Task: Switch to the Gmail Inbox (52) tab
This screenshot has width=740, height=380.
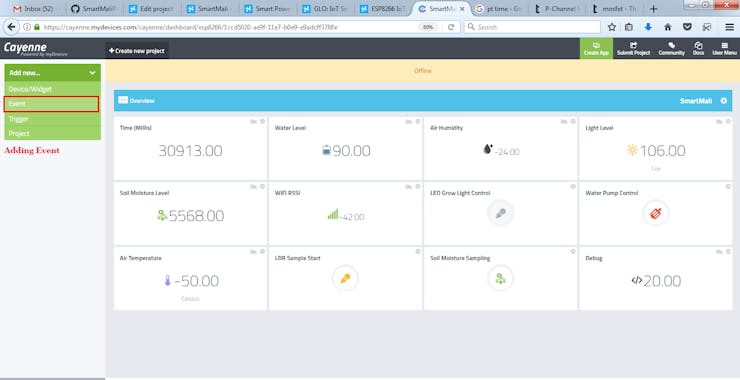Action: (x=35, y=8)
